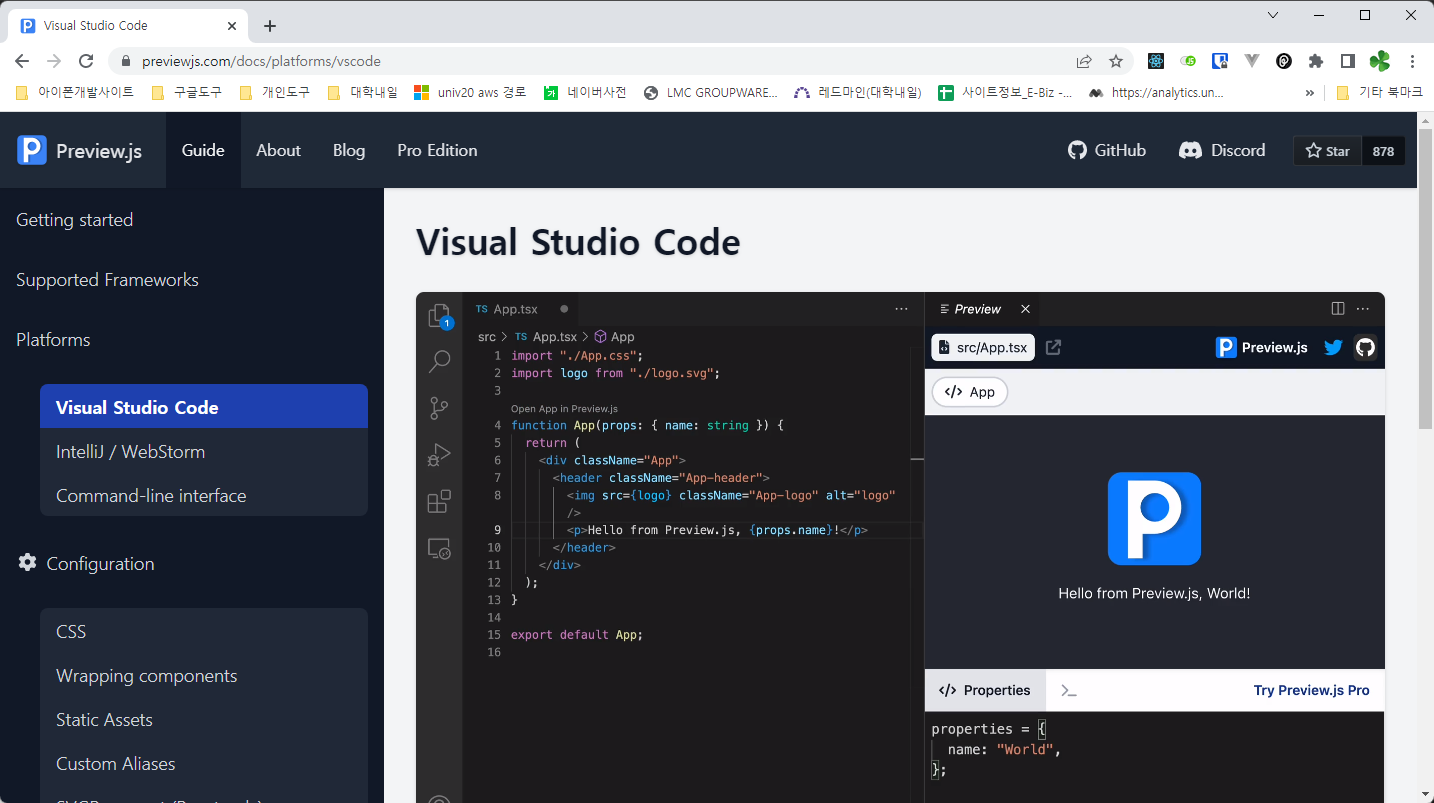The image size is (1434, 803).
Task: Click the Star button
Action: tap(1328, 151)
